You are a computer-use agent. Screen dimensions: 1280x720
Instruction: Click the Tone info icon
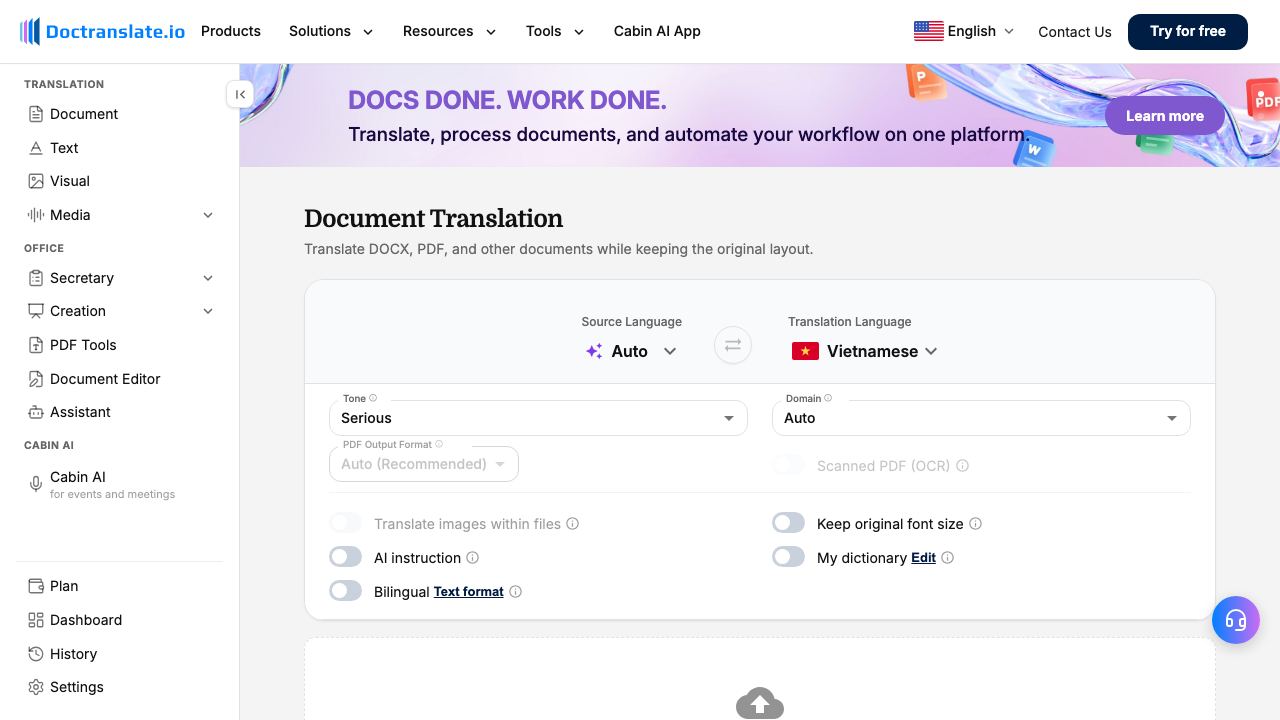373,398
